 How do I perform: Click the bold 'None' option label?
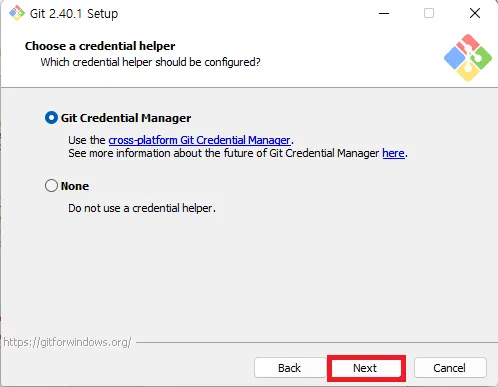click(75, 186)
